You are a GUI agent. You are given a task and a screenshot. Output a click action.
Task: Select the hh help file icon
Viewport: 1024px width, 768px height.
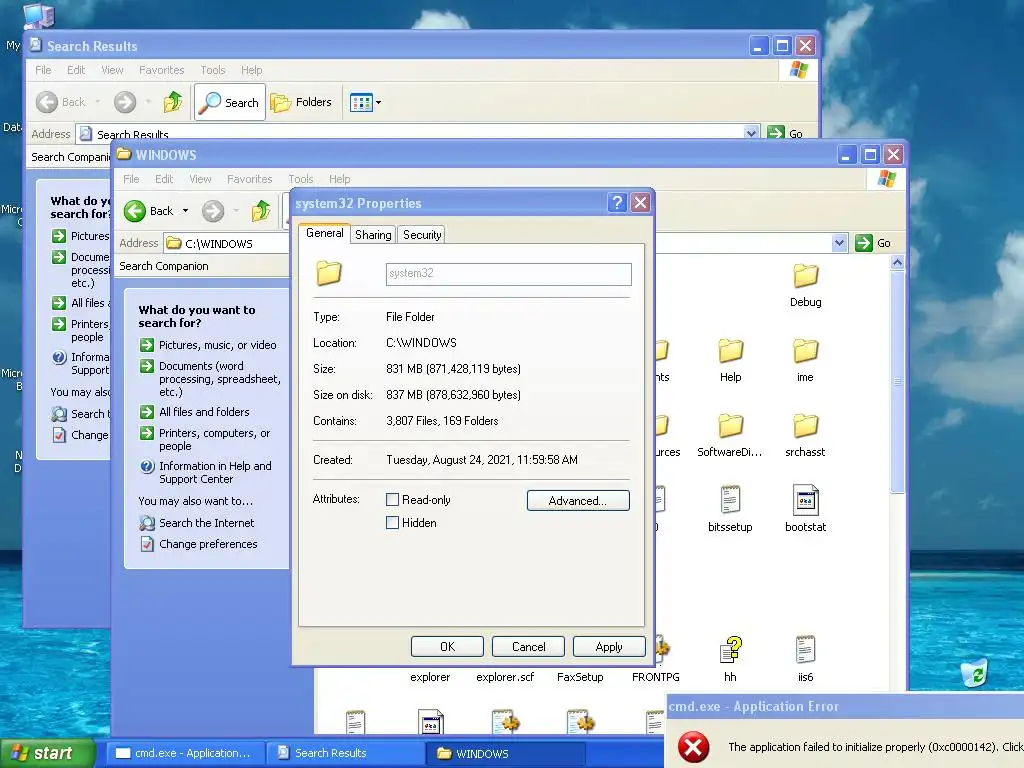[731, 650]
